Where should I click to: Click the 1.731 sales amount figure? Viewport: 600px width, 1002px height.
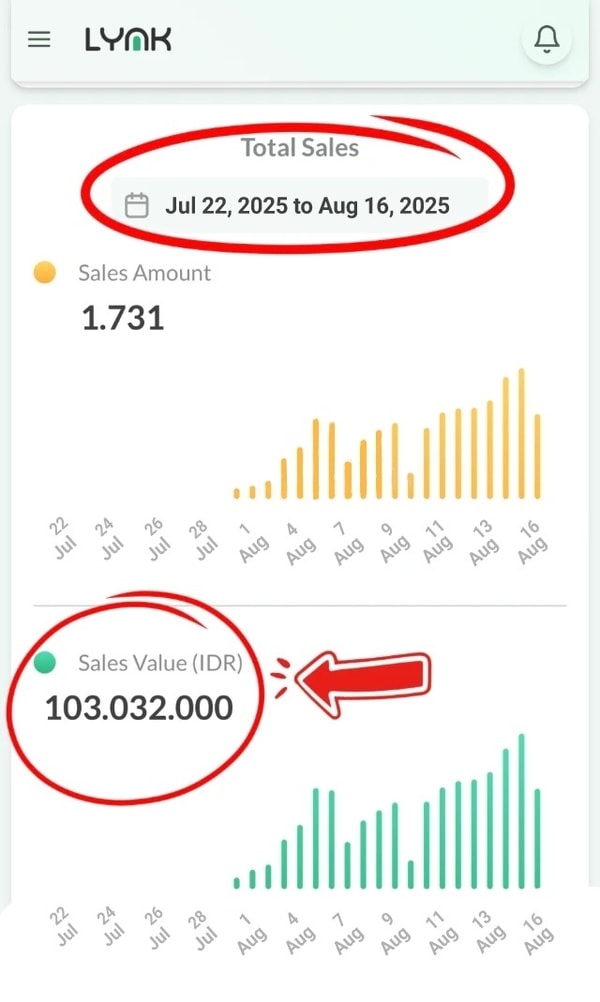click(x=123, y=318)
